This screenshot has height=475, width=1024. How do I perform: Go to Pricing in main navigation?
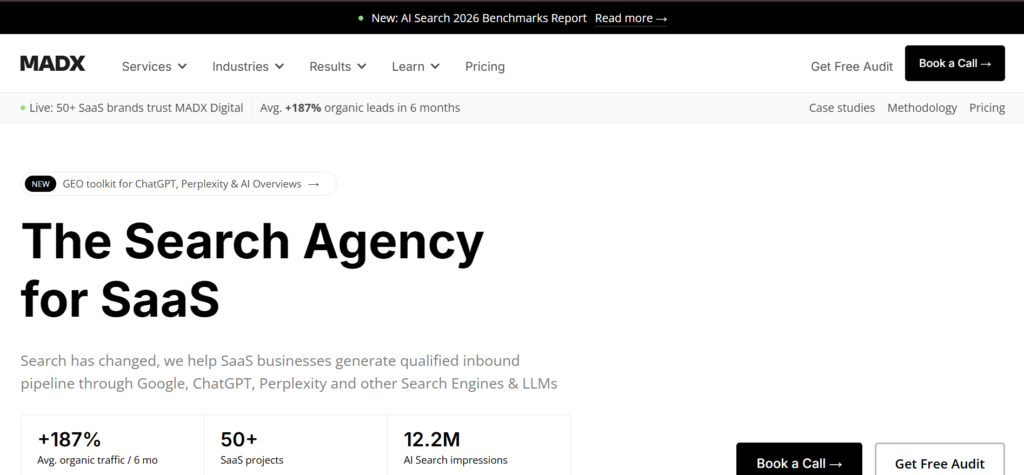(485, 67)
